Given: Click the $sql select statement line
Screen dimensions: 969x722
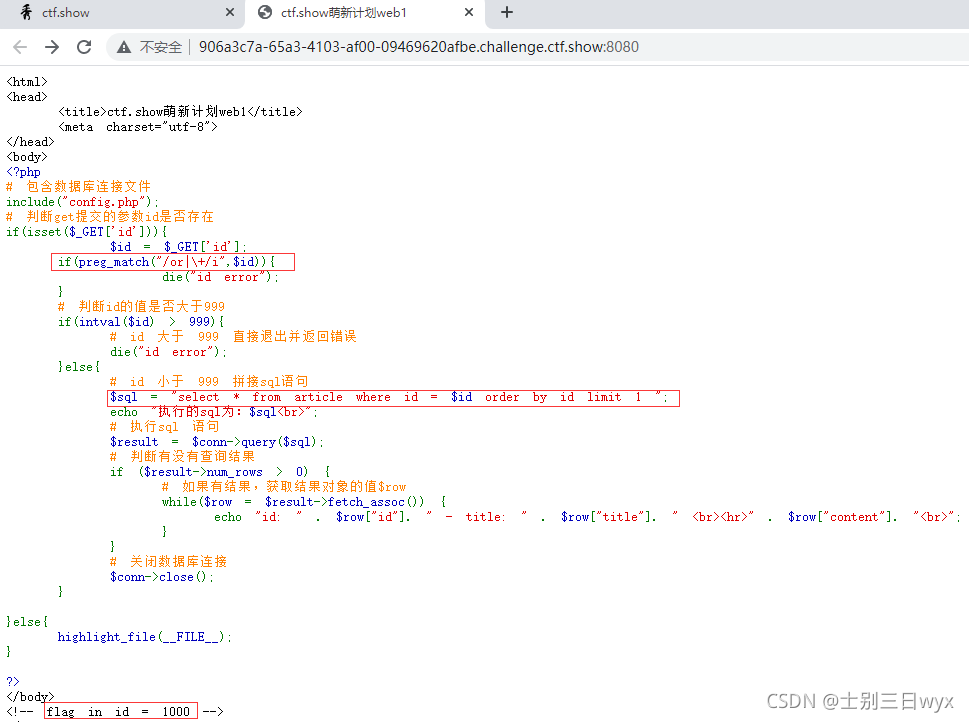Looking at the screenshot, I should (x=389, y=397).
